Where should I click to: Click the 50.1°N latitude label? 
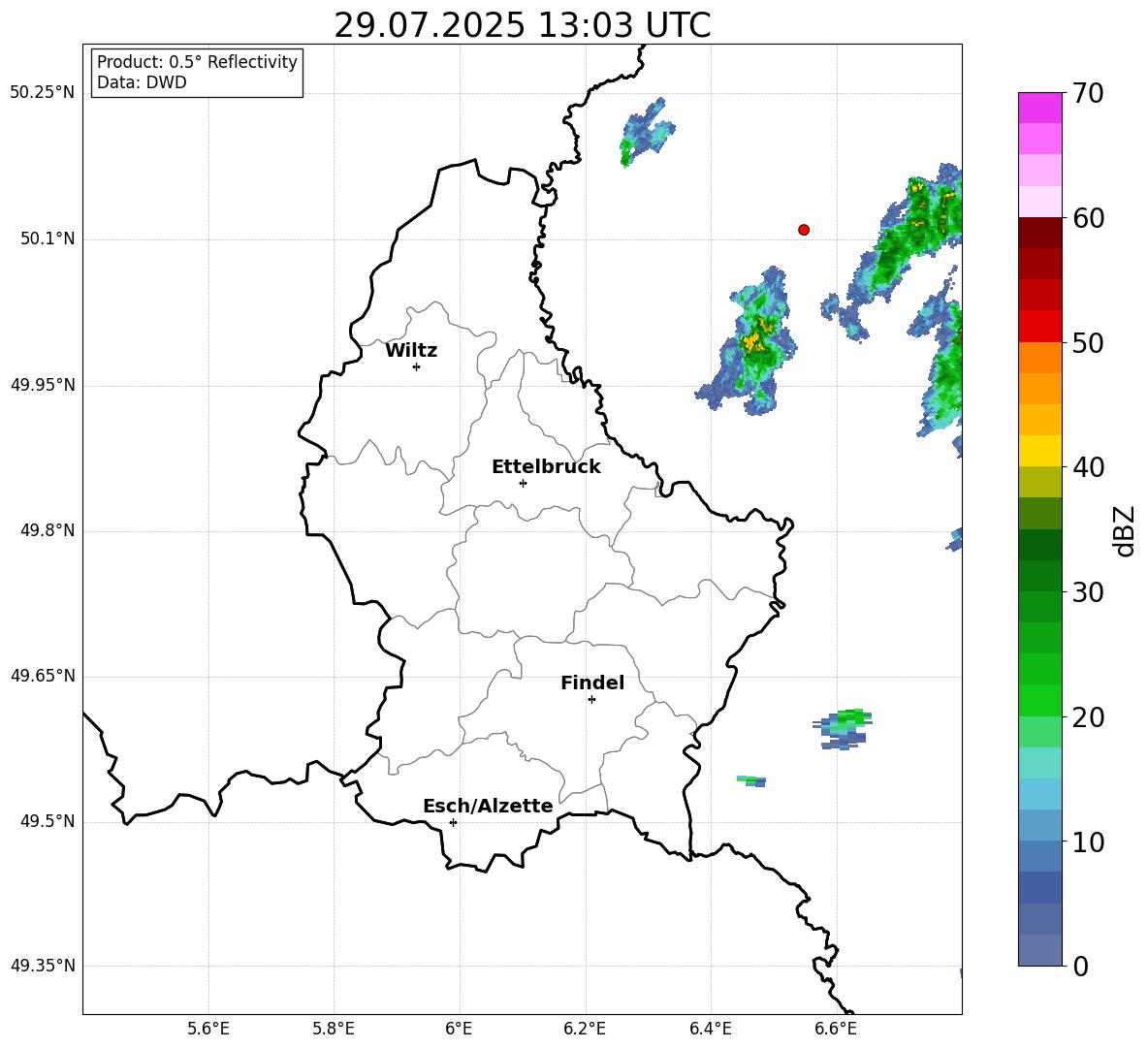pos(48,239)
